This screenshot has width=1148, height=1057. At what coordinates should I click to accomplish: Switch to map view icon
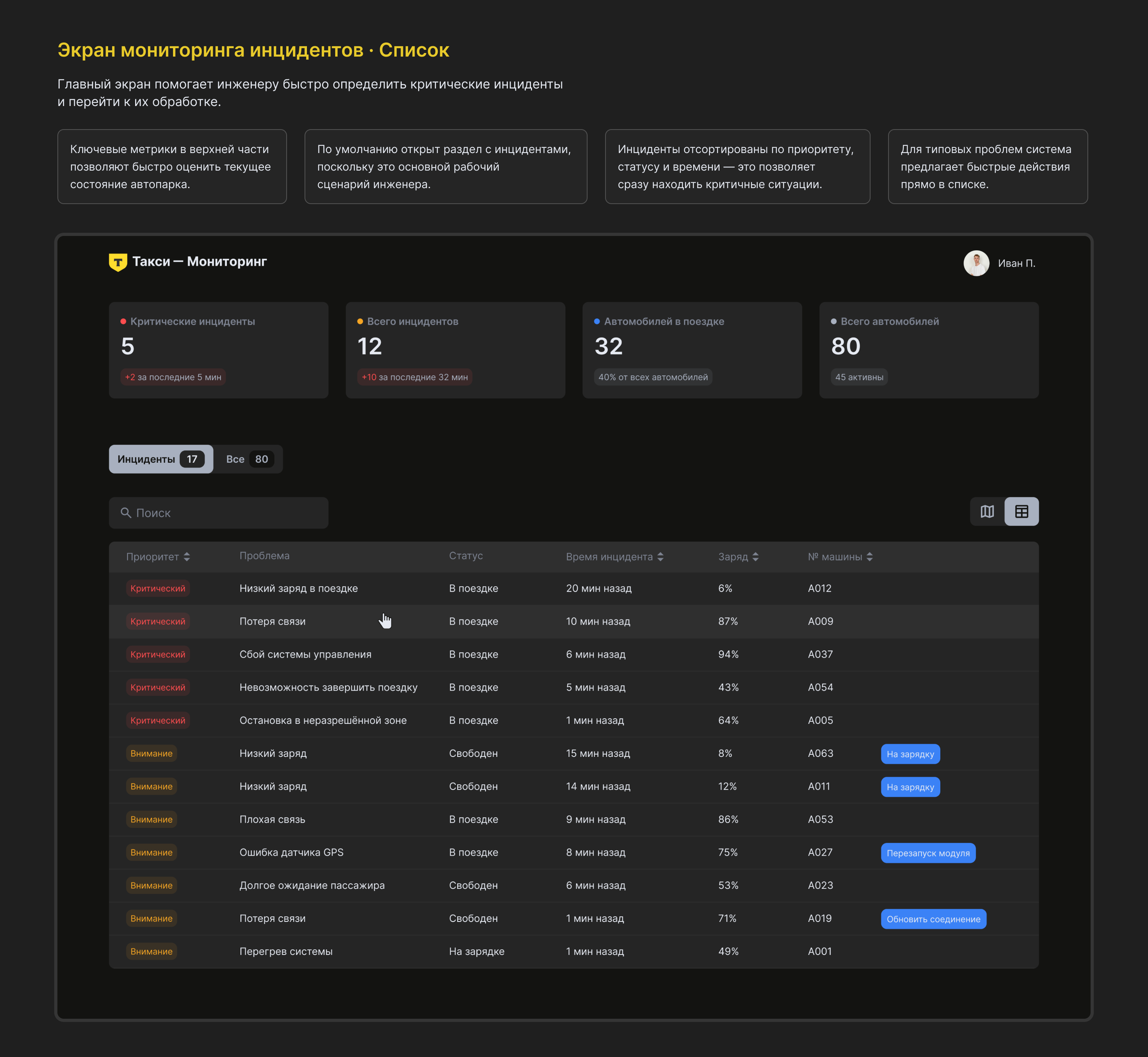987,511
